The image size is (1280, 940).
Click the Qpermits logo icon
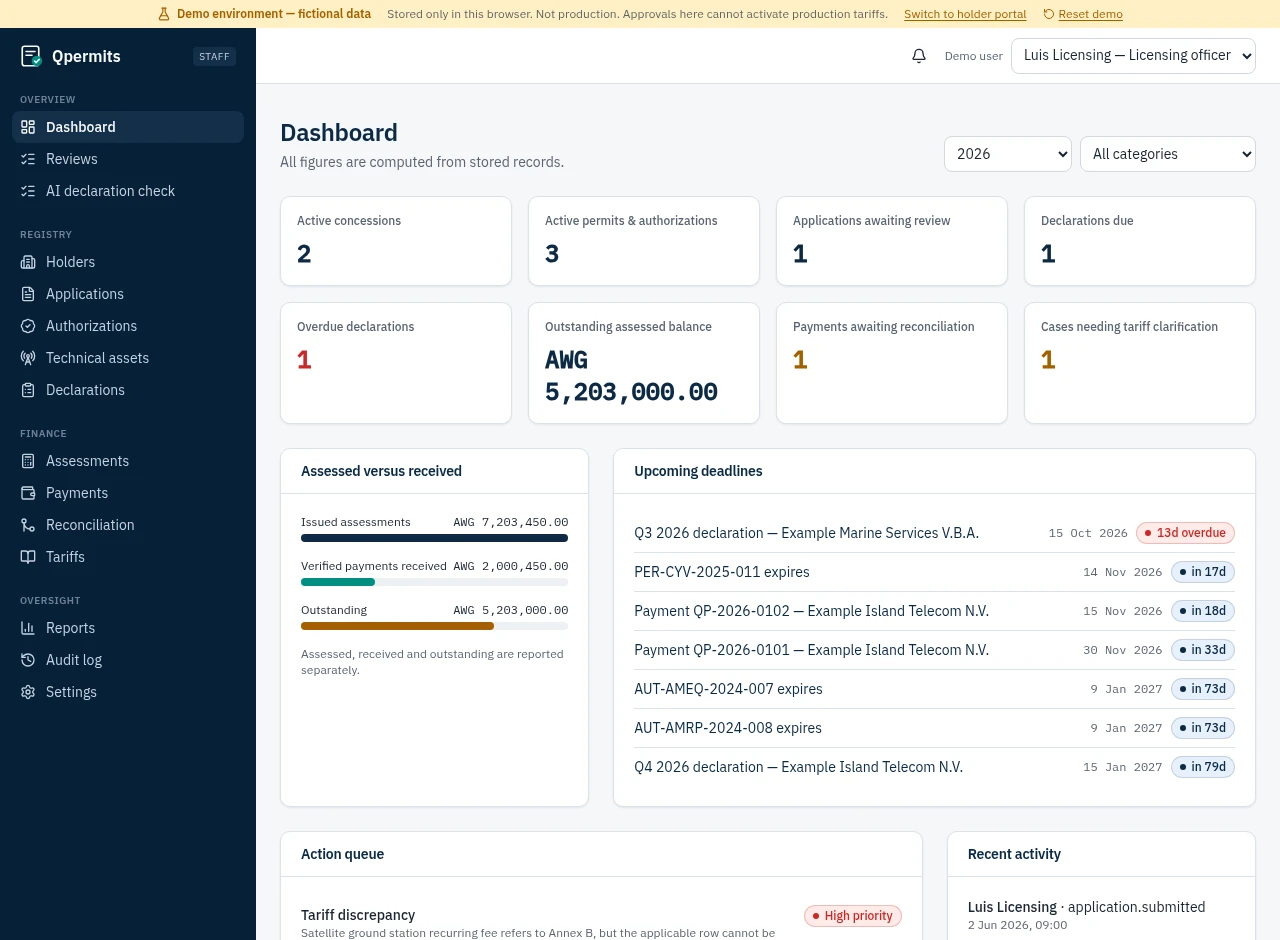point(31,56)
